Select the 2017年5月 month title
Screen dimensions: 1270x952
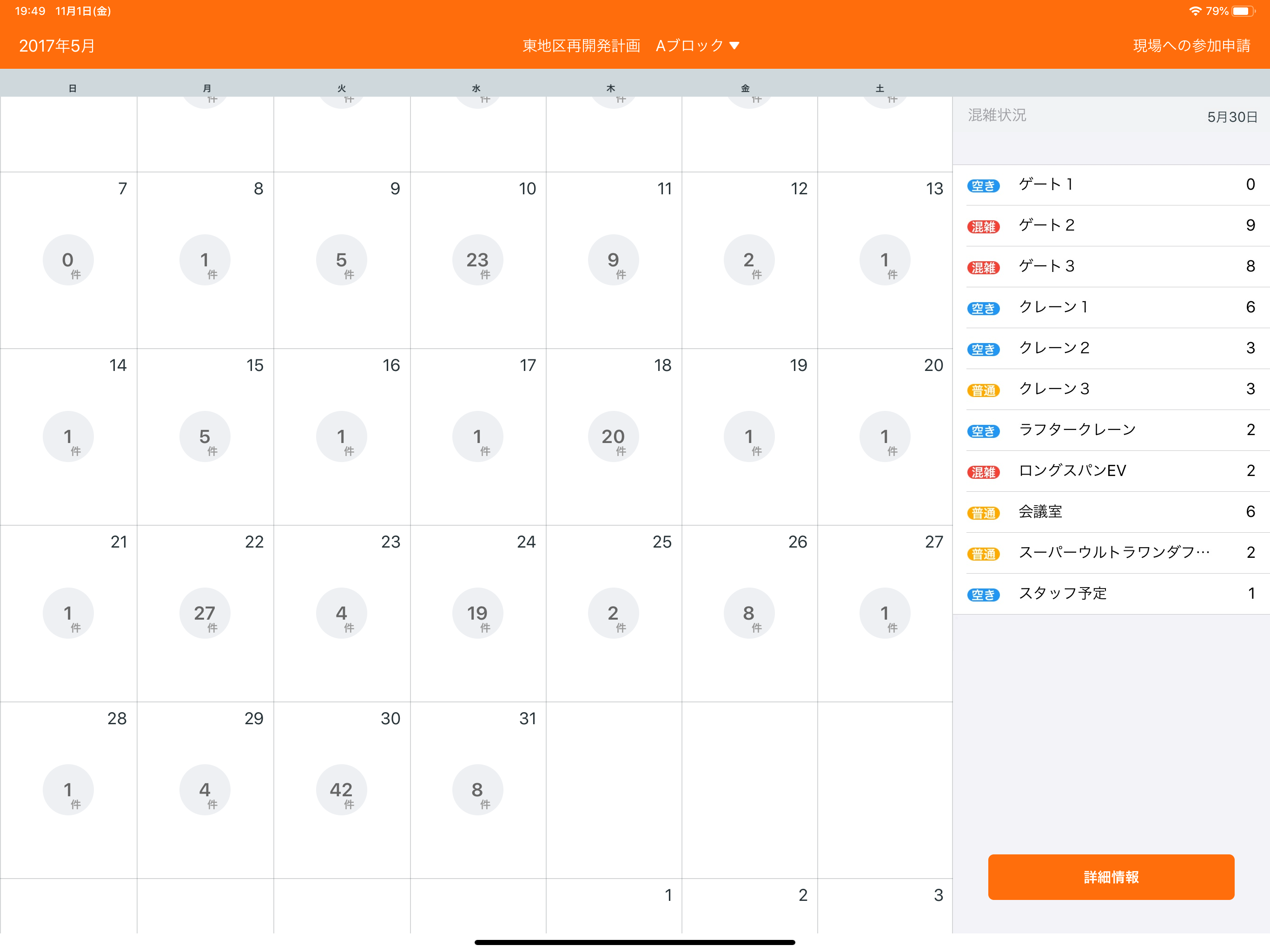coord(57,46)
